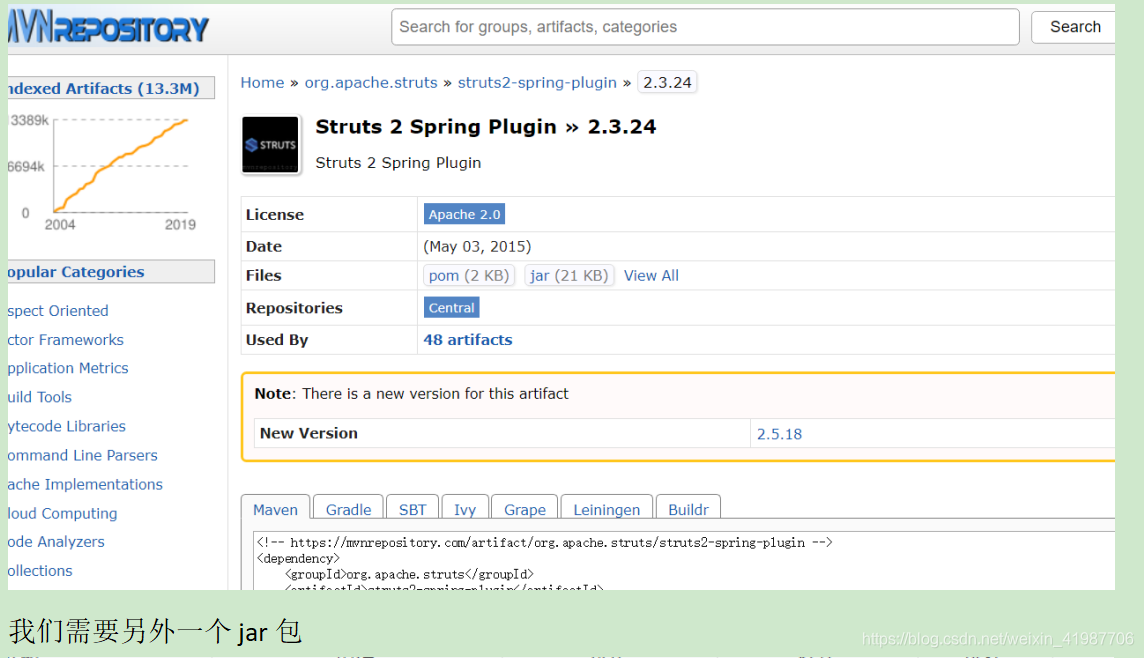Viewport: 1144px width, 658px height.
Task: Click the Apache 2.0 license badge
Action: point(464,214)
